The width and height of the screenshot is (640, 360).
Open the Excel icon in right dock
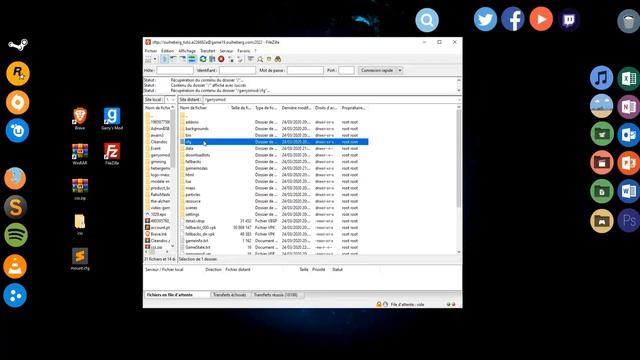[x=629, y=78]
